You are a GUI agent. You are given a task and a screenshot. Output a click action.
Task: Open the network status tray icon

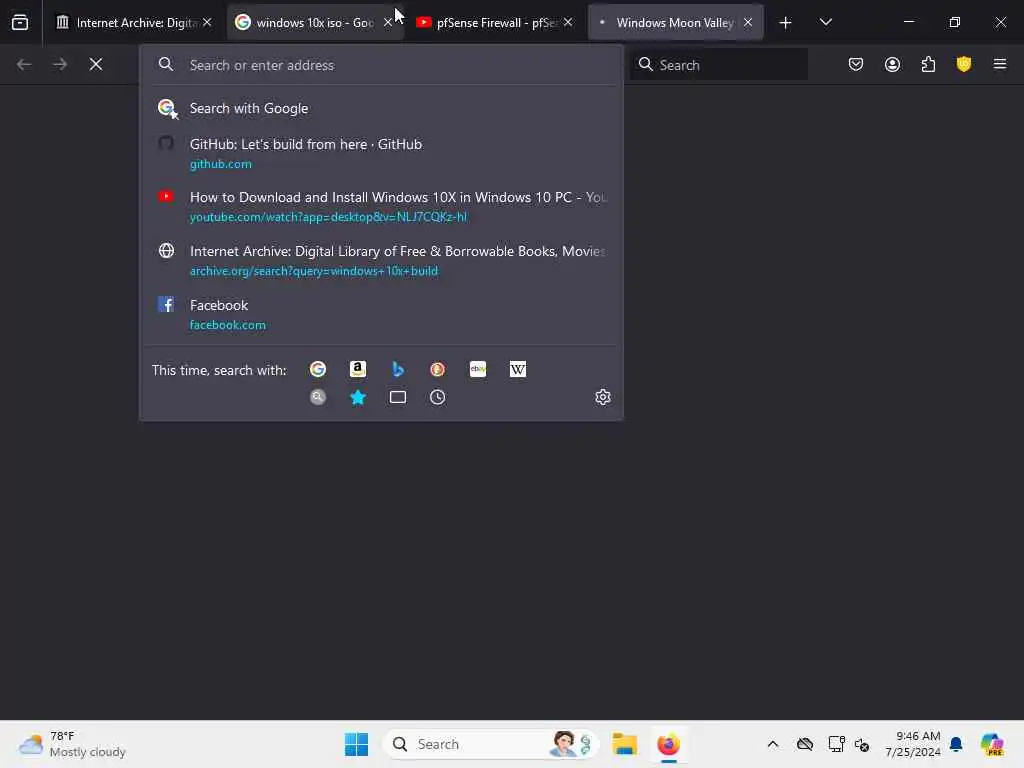pos(836,744)
